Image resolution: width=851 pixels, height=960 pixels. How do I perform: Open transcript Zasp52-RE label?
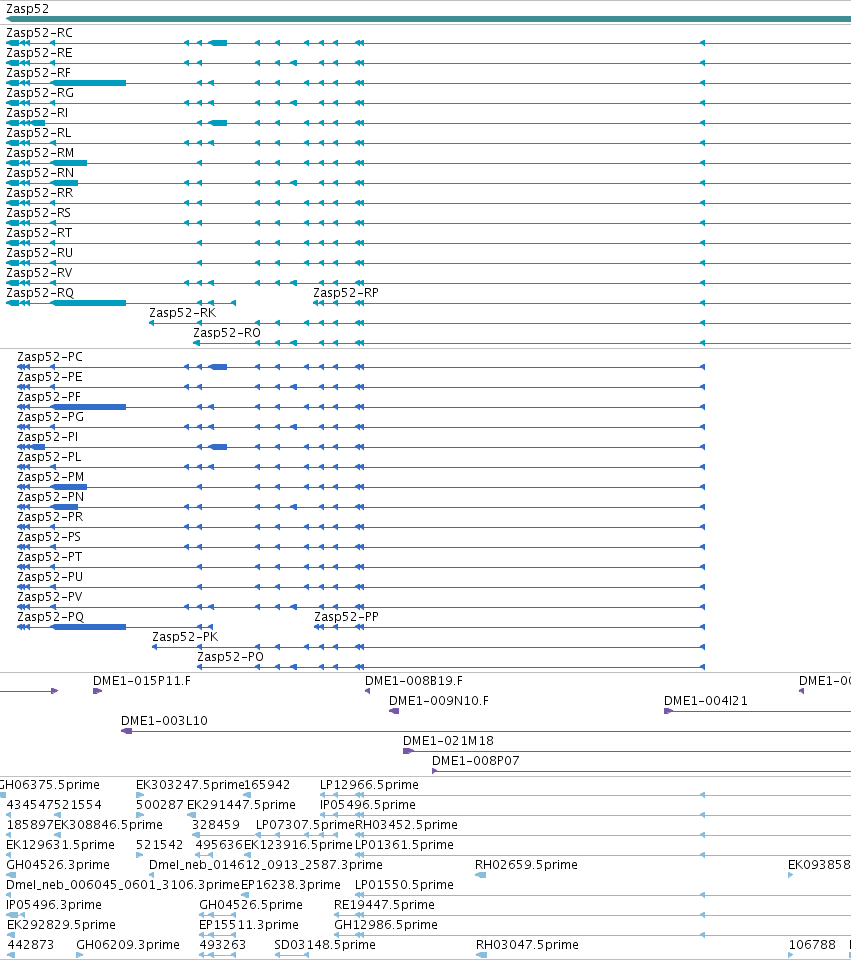pyautogui.click(x=39, y=53)
